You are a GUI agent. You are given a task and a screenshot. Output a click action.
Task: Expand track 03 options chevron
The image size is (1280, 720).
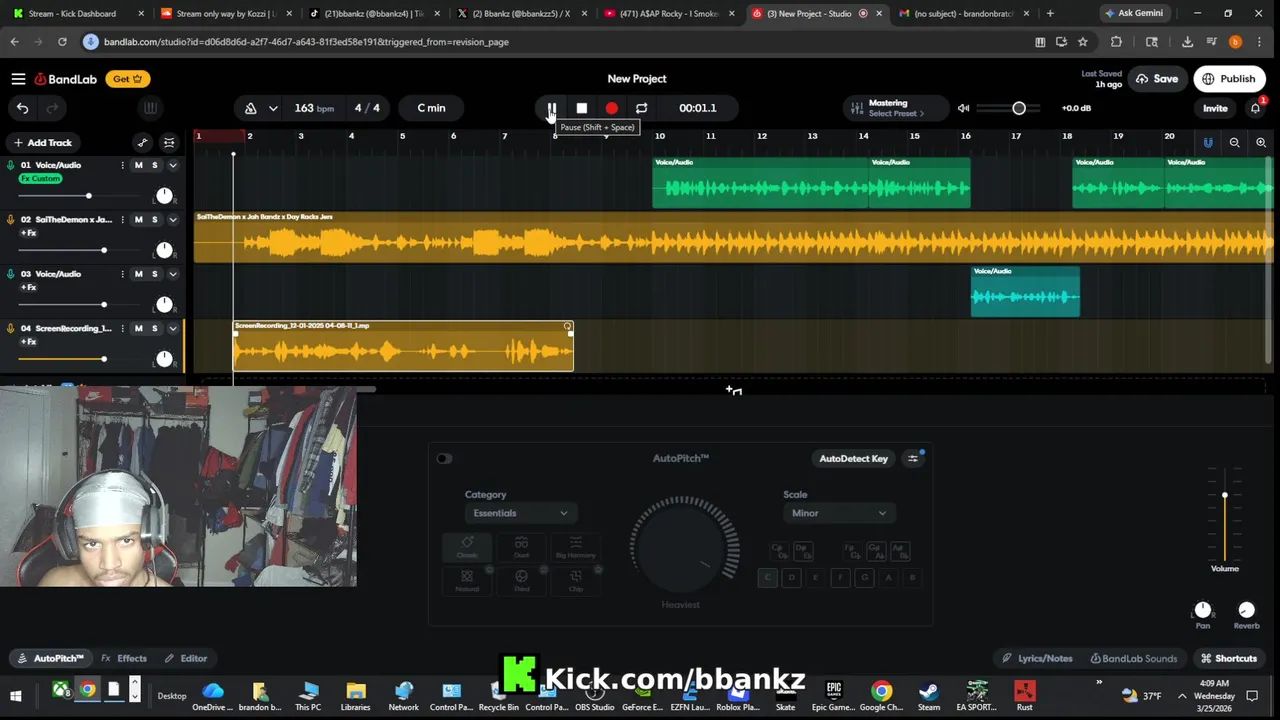[172, 274]
